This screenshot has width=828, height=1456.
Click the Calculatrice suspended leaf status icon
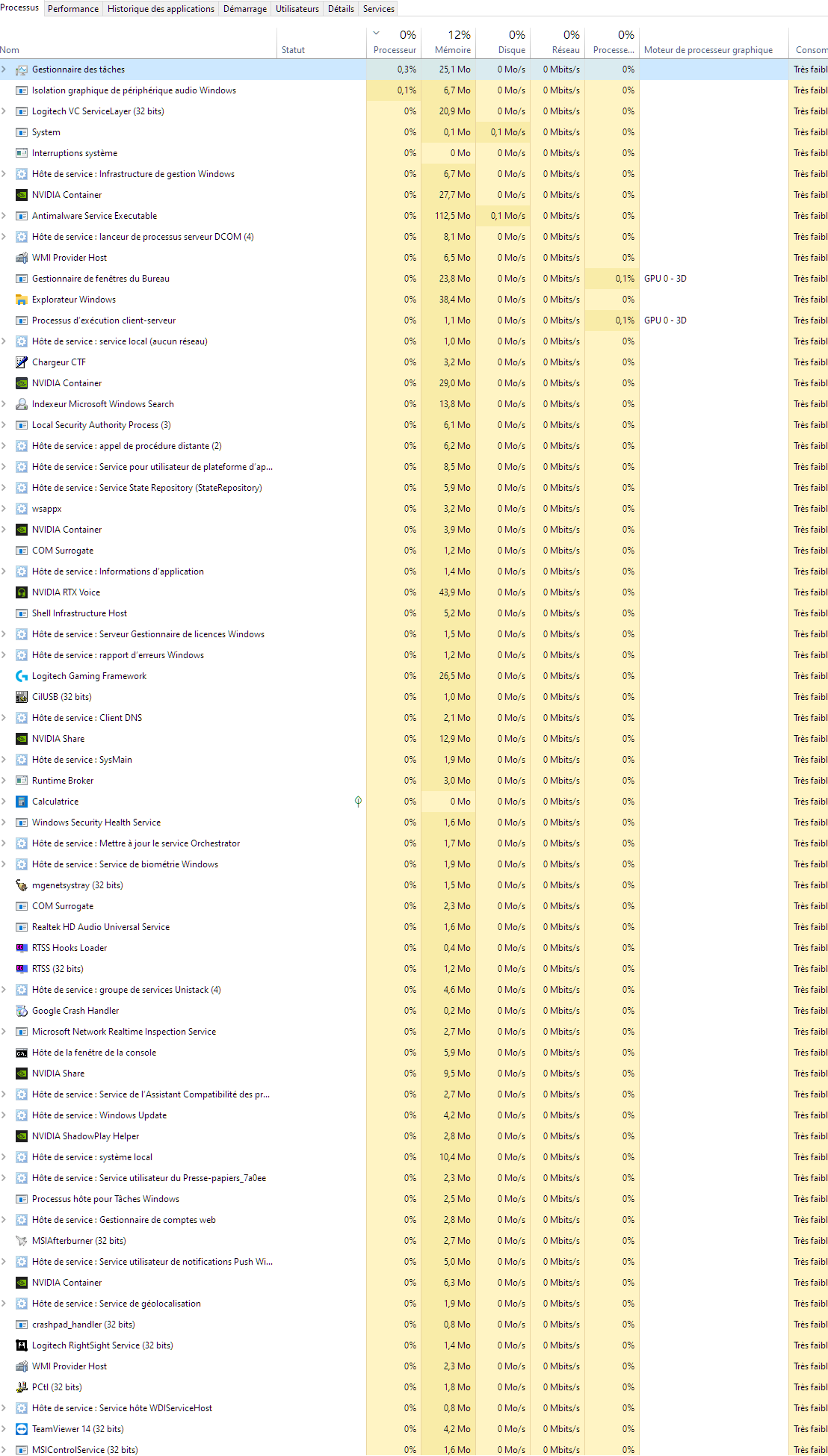point(358,802)
